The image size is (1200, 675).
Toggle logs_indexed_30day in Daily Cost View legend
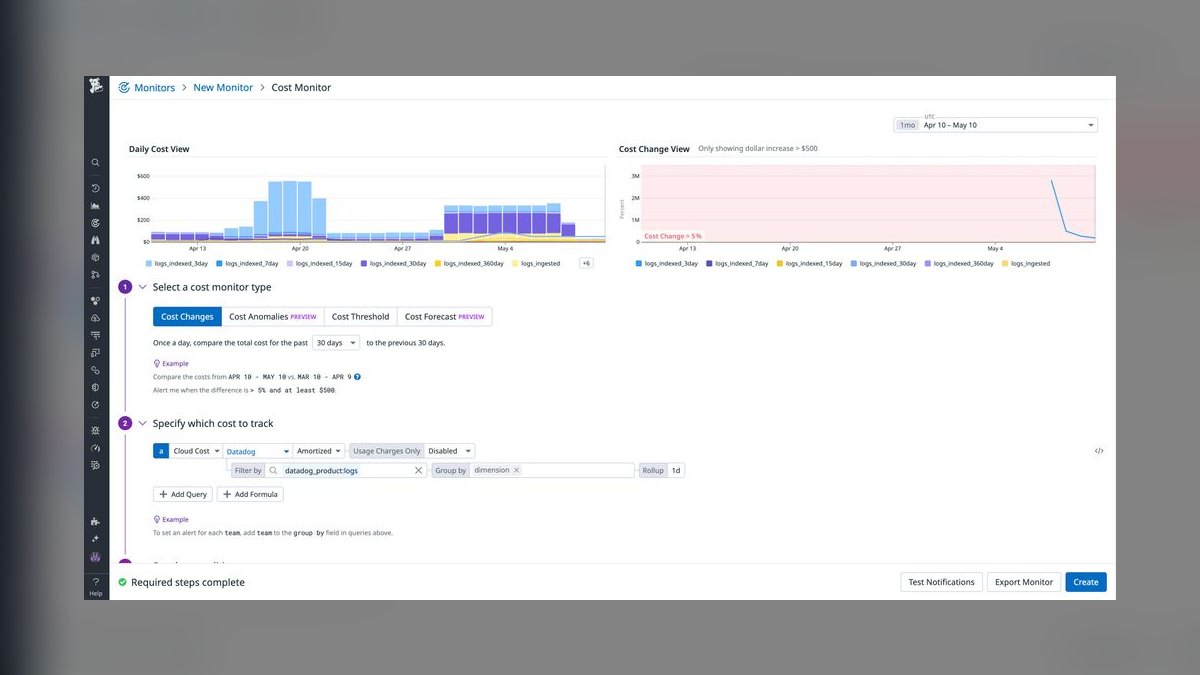(x=395, y=263)
